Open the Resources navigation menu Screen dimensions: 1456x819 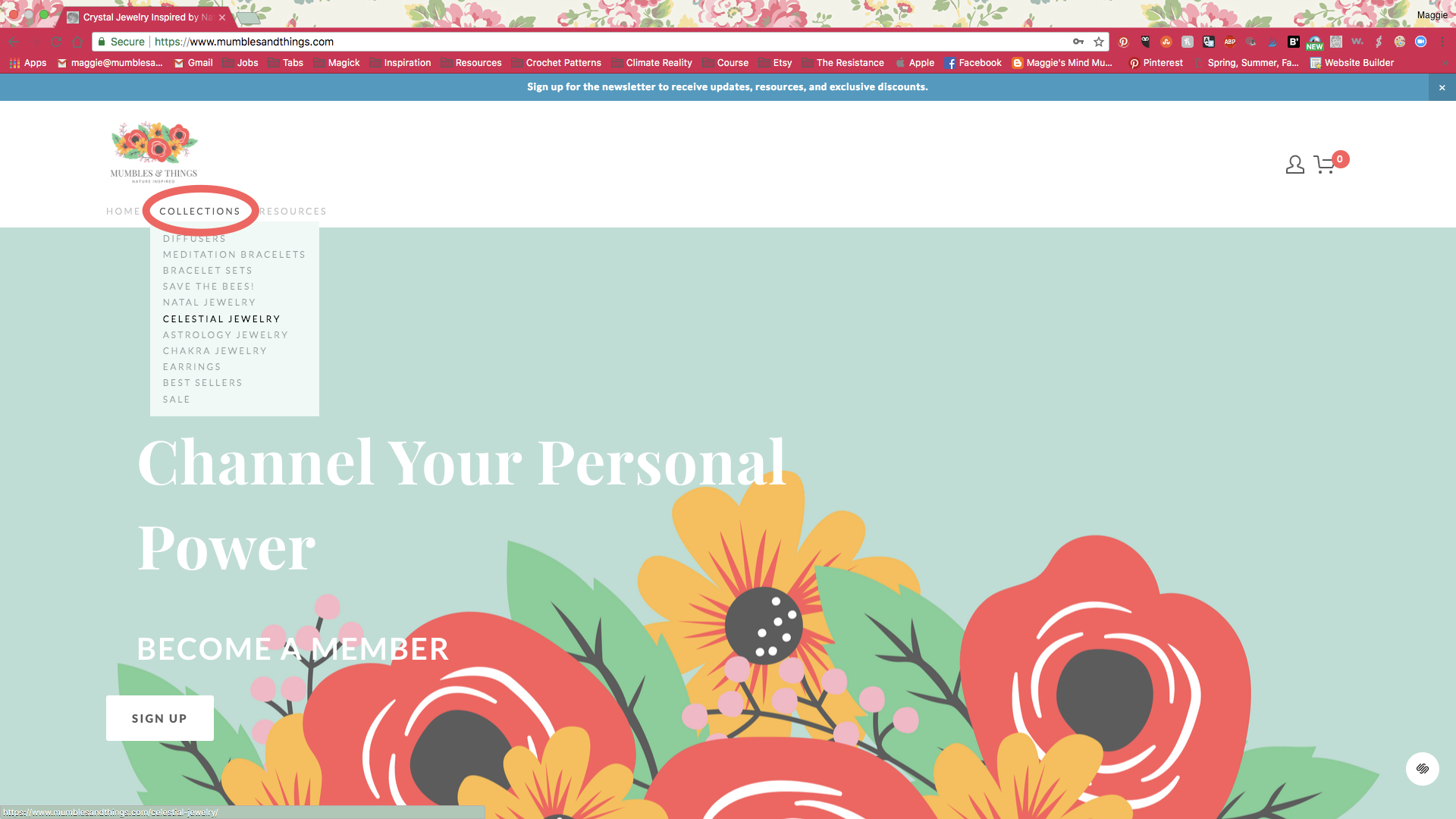coord(293,211)
